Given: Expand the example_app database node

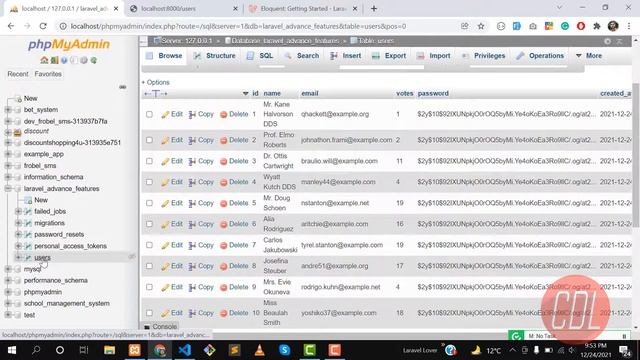Looking at the screenshot, I should [x=8, y=154].
